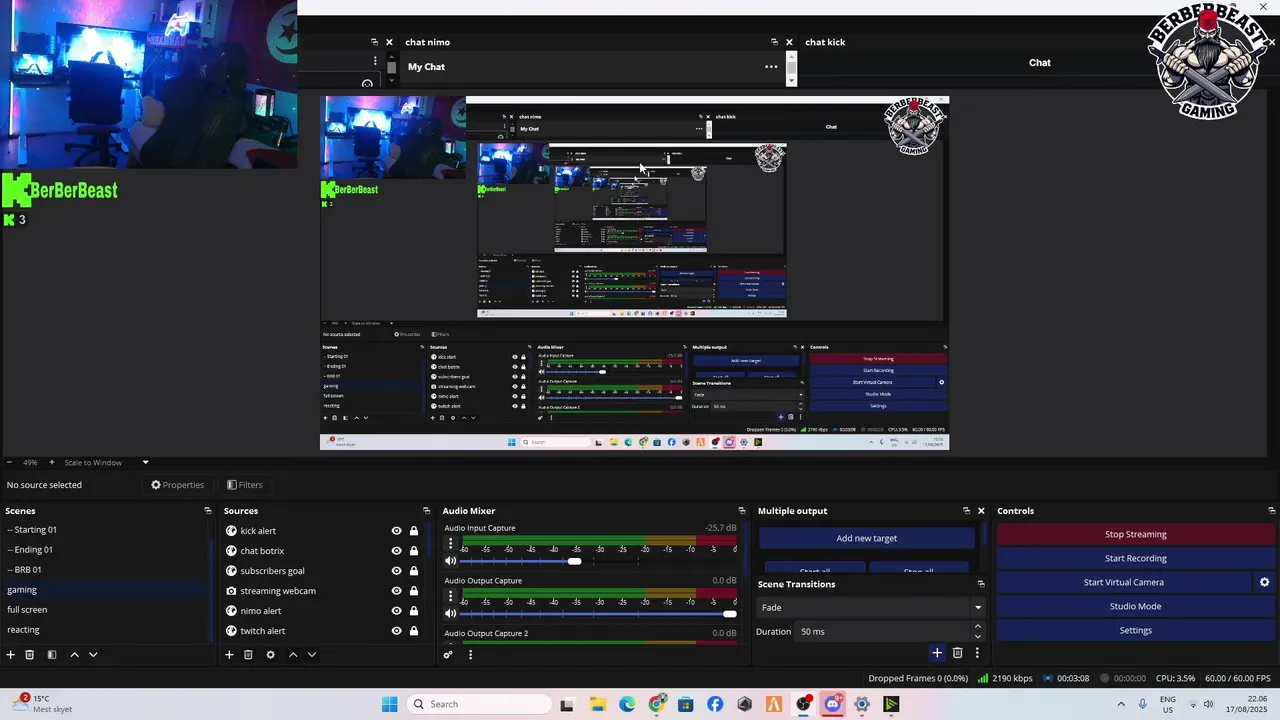Hide the twitch alert source
Screen dimensions: 1280x720
click(396, 631)
